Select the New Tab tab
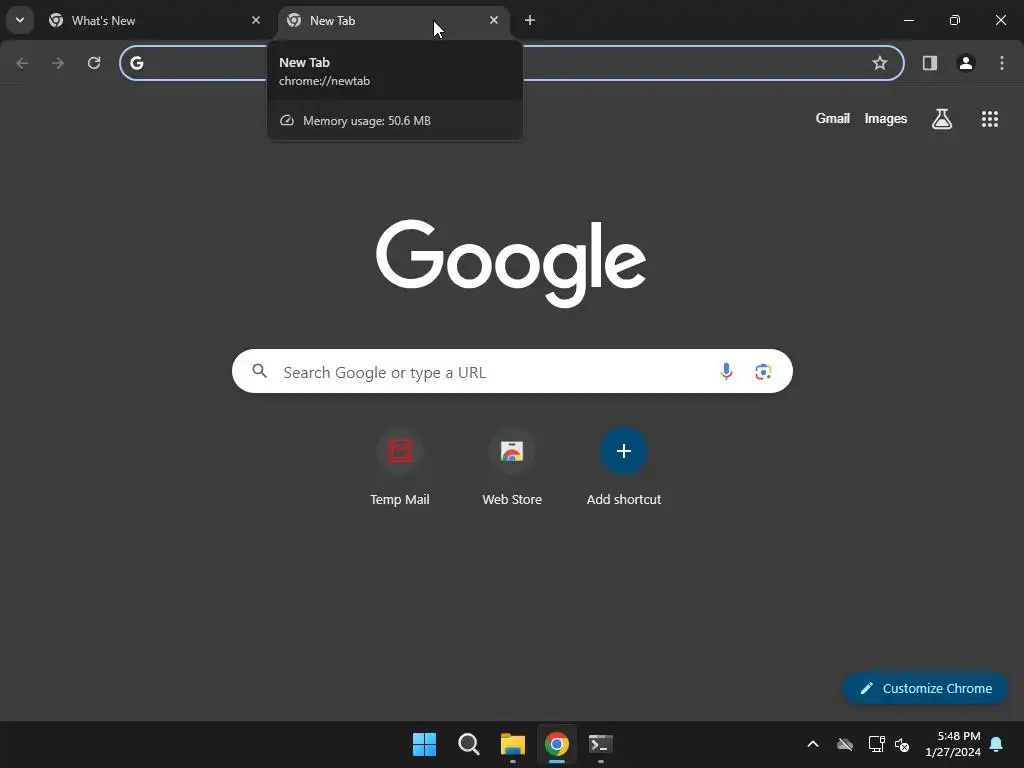 394,20
